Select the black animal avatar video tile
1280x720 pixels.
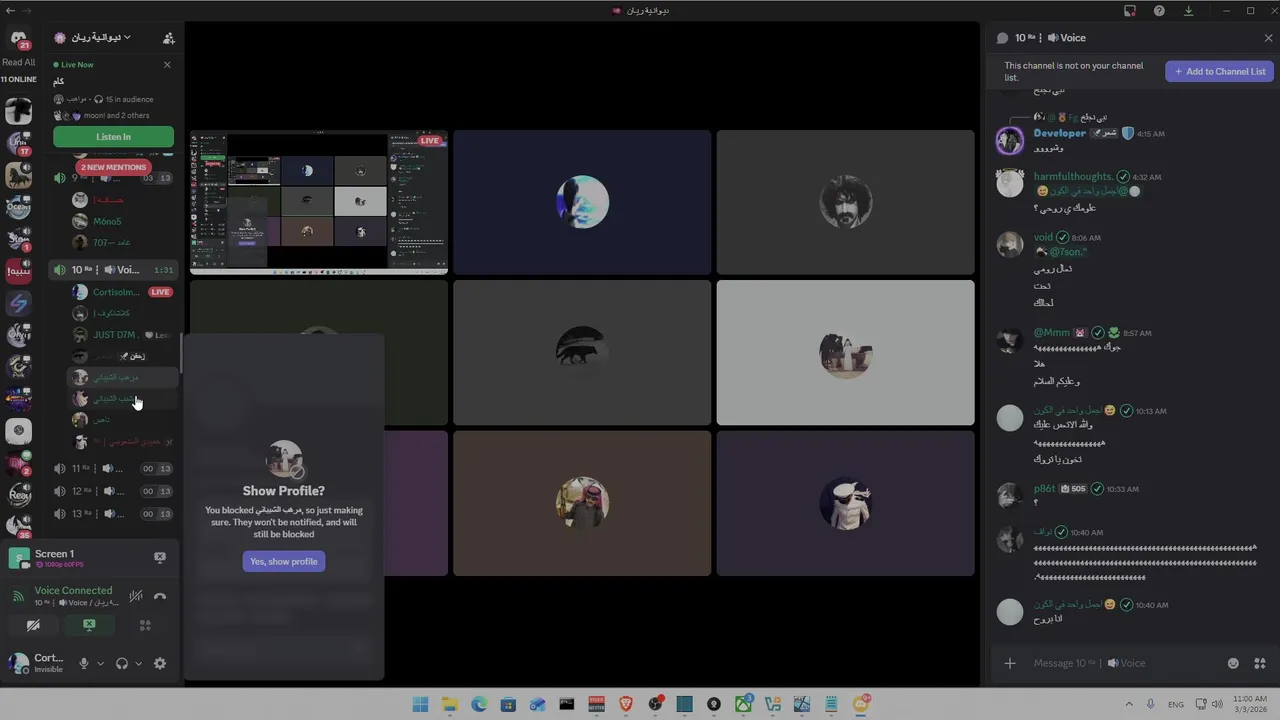(582, 352)
